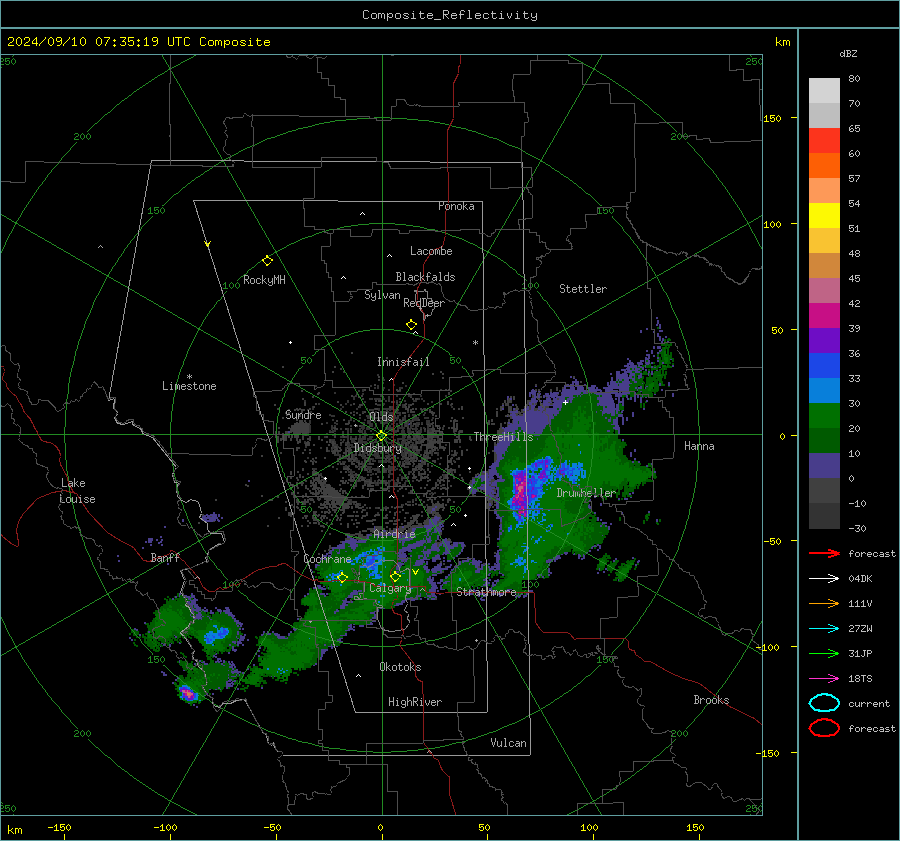The width and height of the screenshot is (900, 841).
Task: Click the Cochrane city label
Action: pos(327,559)
